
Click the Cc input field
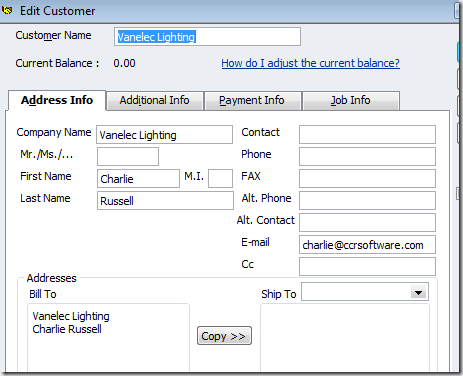click(x=367, y=266)
